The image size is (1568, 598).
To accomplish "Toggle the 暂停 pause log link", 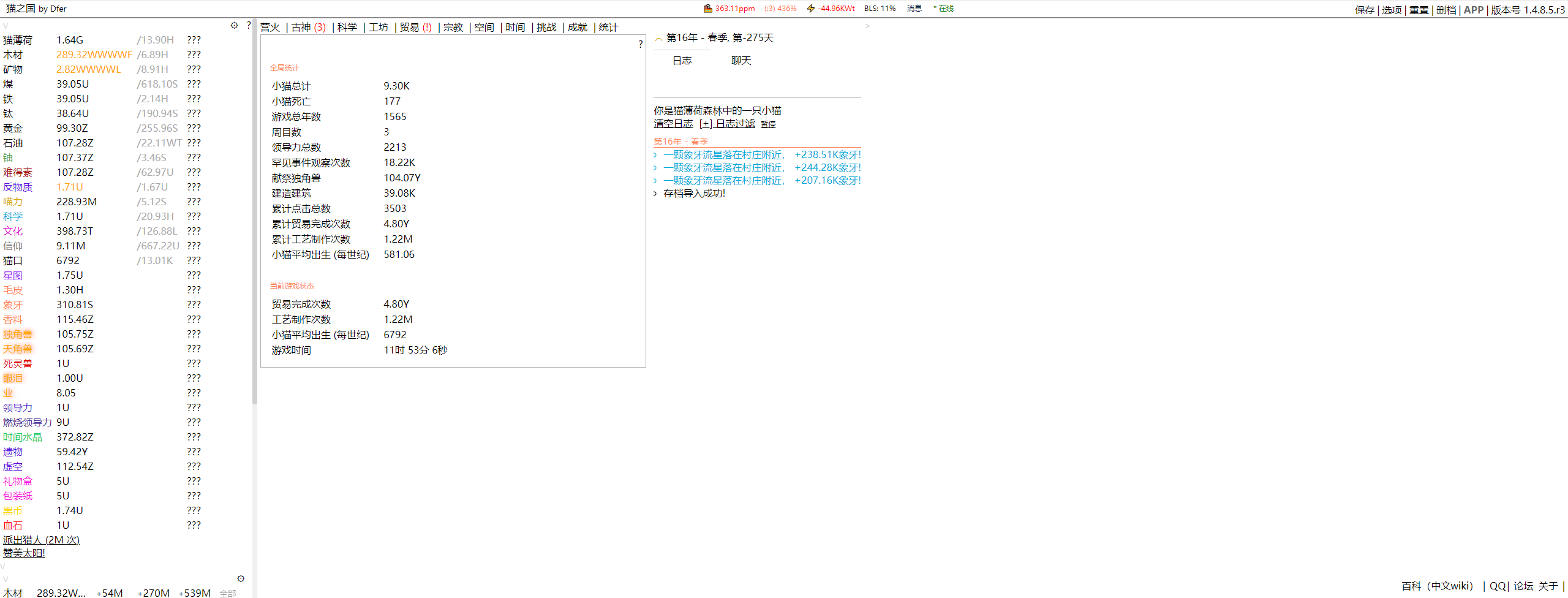I will click(x=768, y=124).
